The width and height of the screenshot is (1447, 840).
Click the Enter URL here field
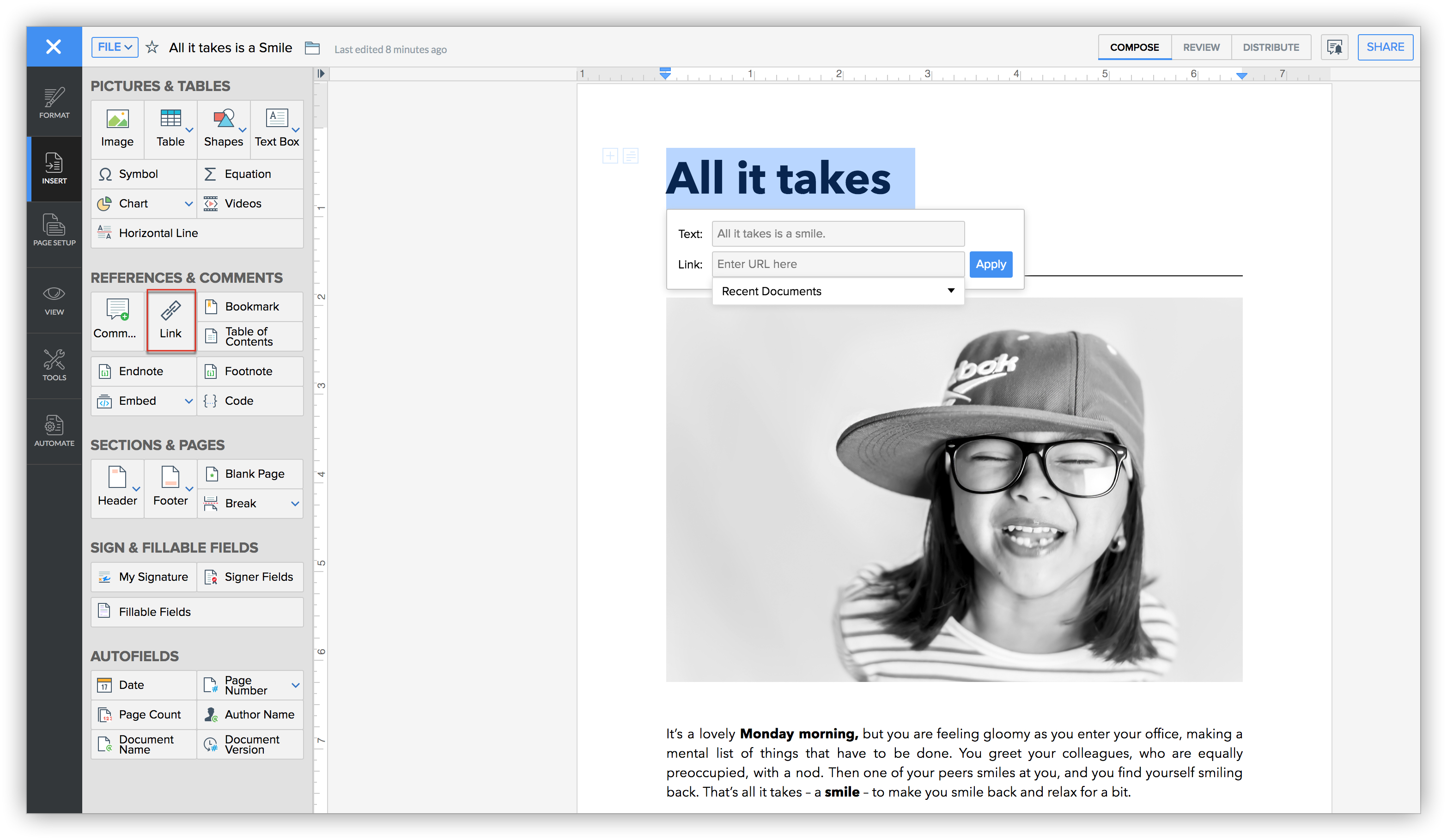837,264
